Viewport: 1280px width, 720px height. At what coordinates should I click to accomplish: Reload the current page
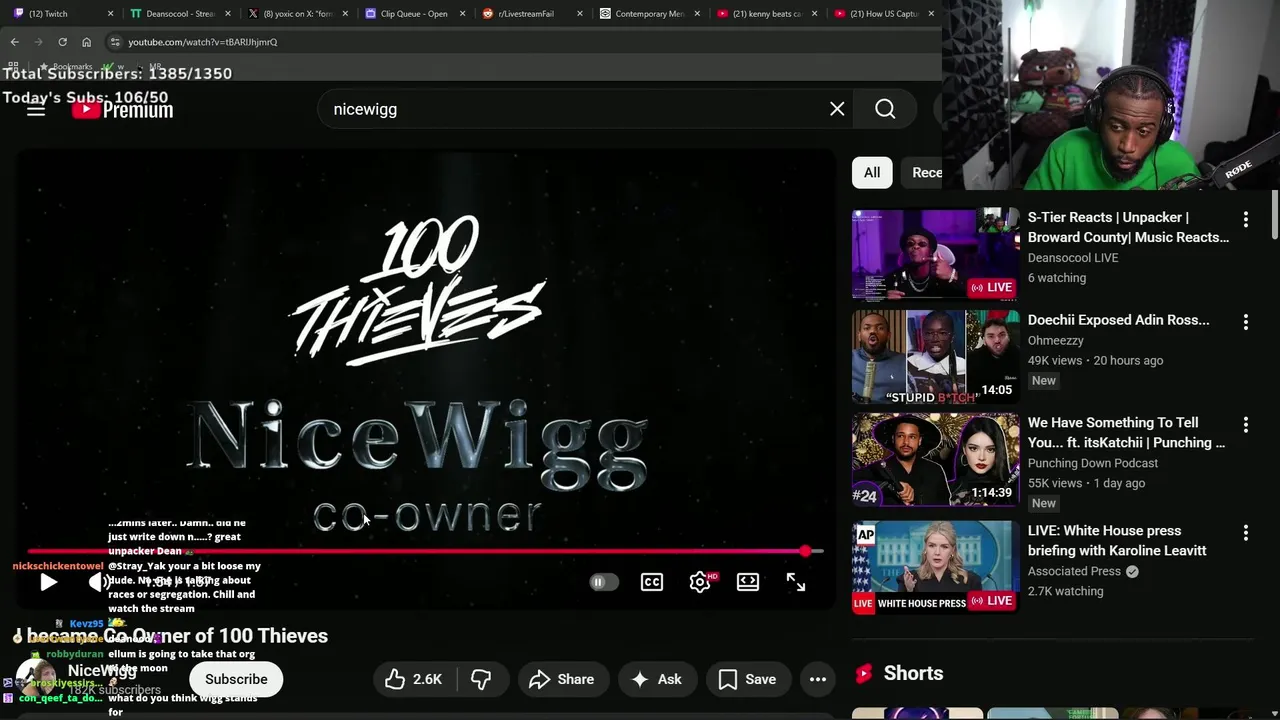click(x=62, y=42)
